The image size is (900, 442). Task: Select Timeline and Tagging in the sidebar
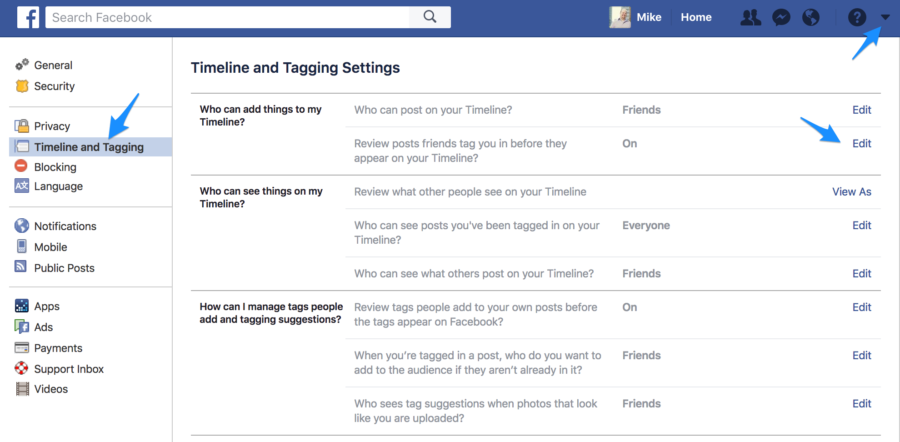click(x=88, y=147)
